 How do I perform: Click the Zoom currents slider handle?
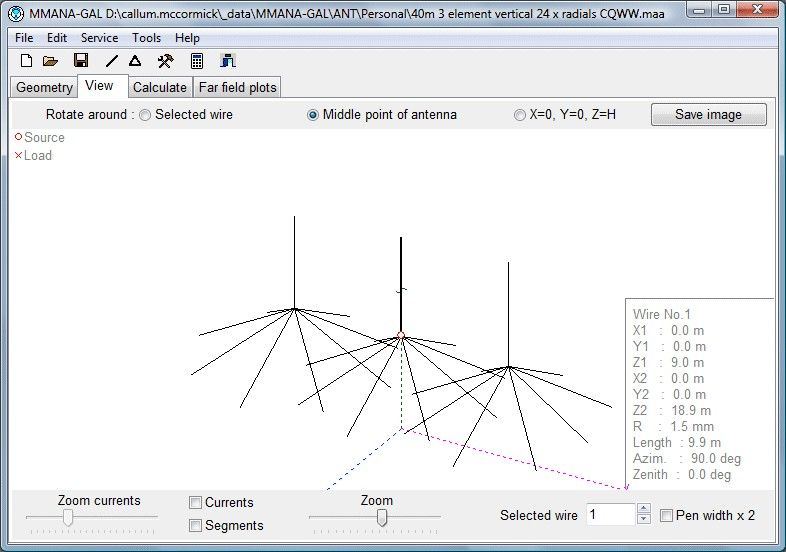tap(68, 517)
